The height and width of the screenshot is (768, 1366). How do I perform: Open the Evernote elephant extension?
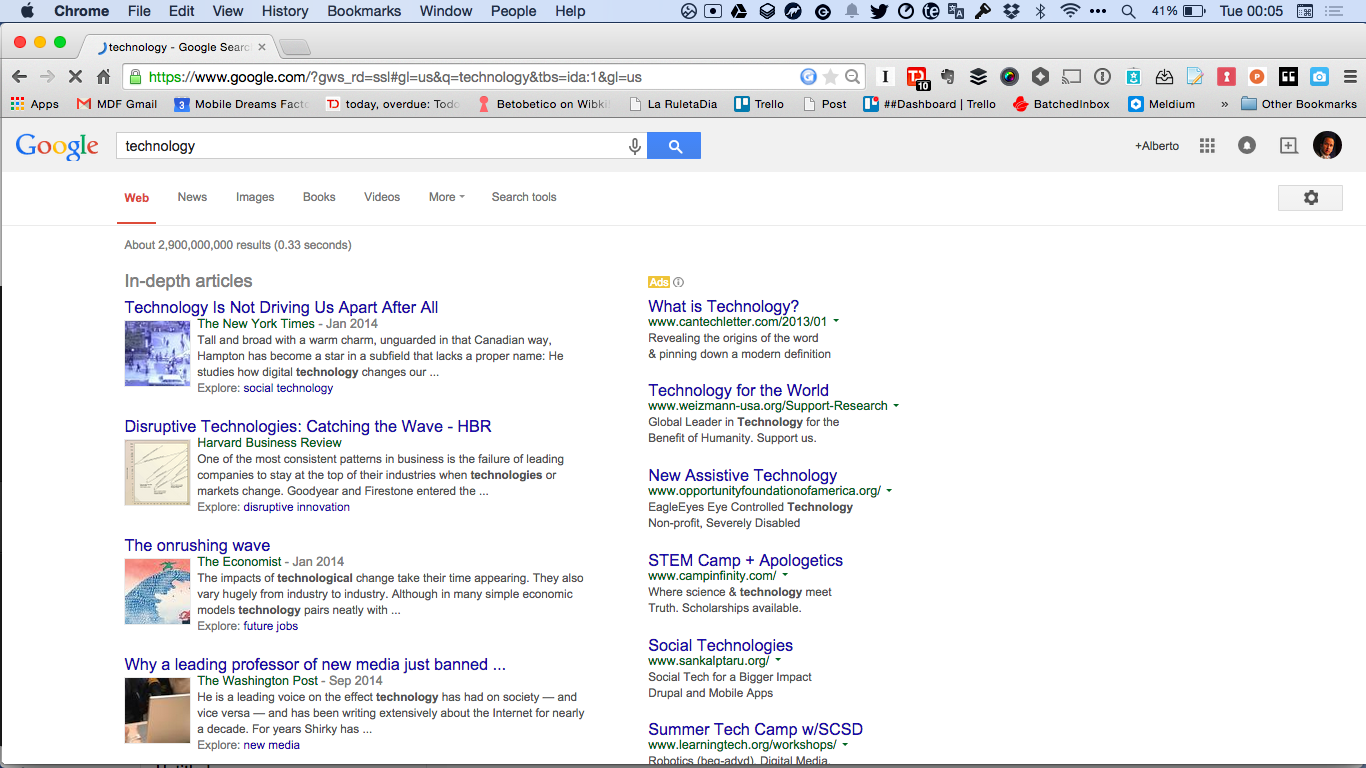(947, 77)
